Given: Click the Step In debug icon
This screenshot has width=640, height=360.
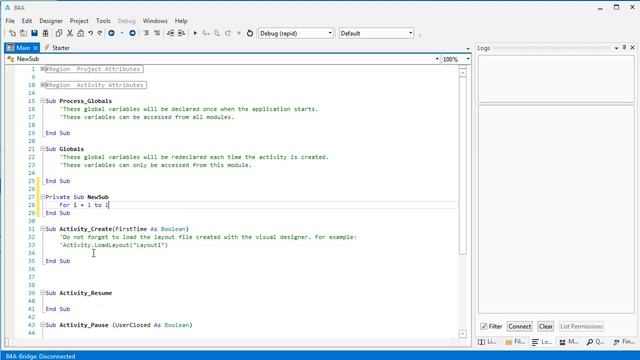Looking at the screenshot, I should tap(206, 33).
